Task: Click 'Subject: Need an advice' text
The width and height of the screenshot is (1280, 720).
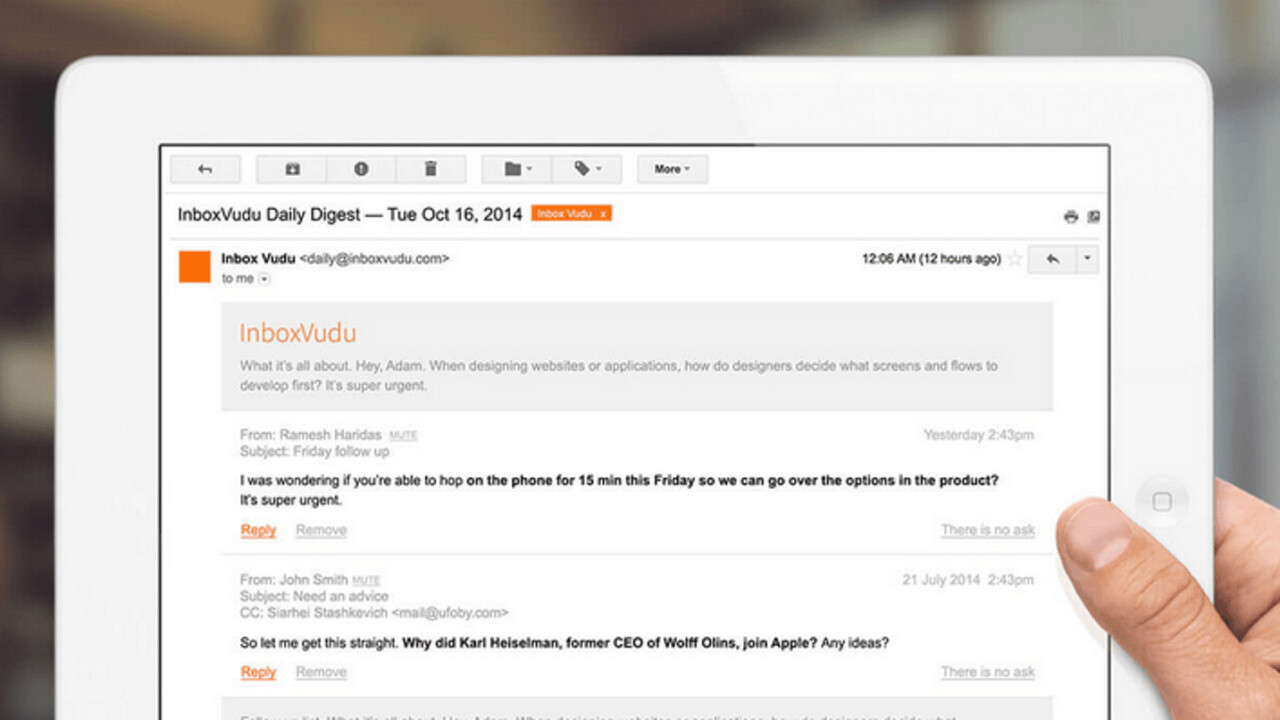Action: pos(314,596)
